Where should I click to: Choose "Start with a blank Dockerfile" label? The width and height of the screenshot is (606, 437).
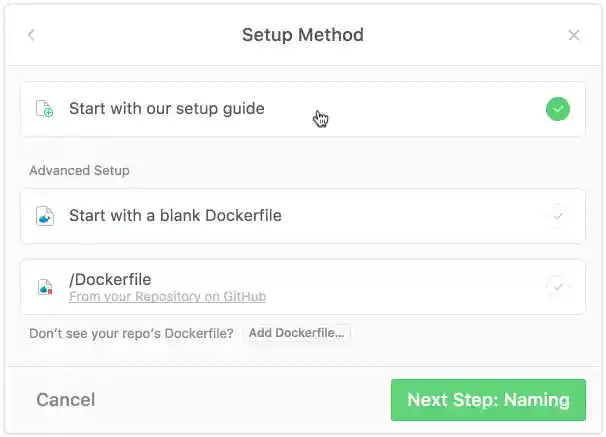coord(175,216)
